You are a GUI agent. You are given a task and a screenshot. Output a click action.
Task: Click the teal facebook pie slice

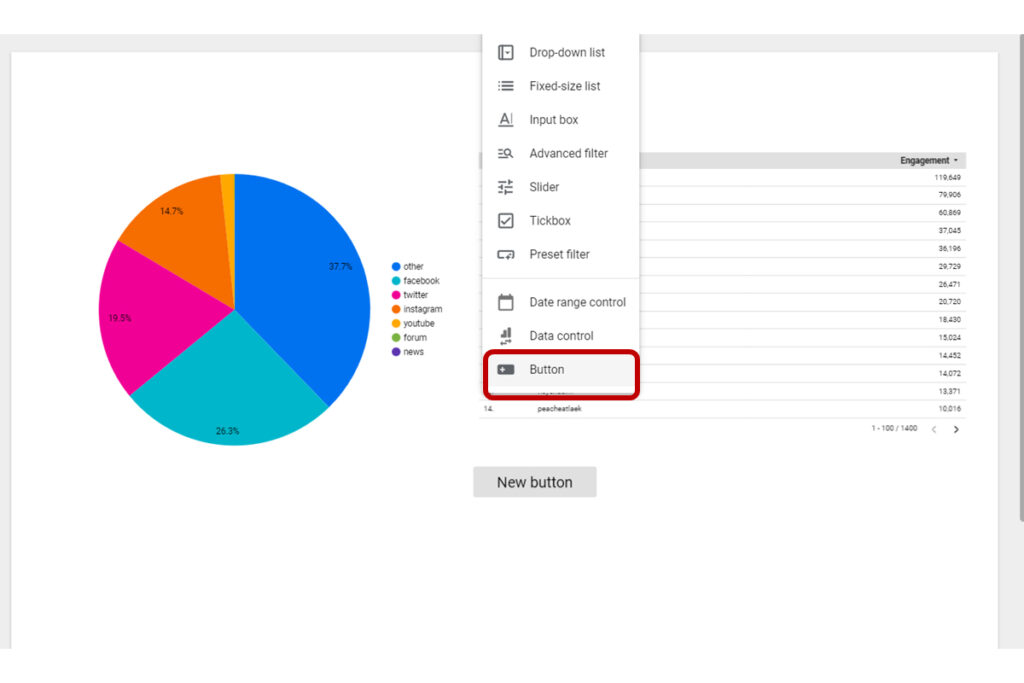tap(229, 385)
